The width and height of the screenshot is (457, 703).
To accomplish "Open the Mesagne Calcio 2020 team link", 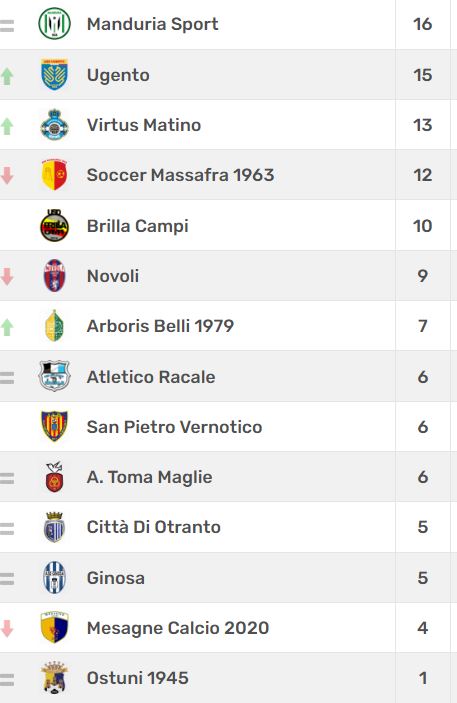I will pos(178,628).
